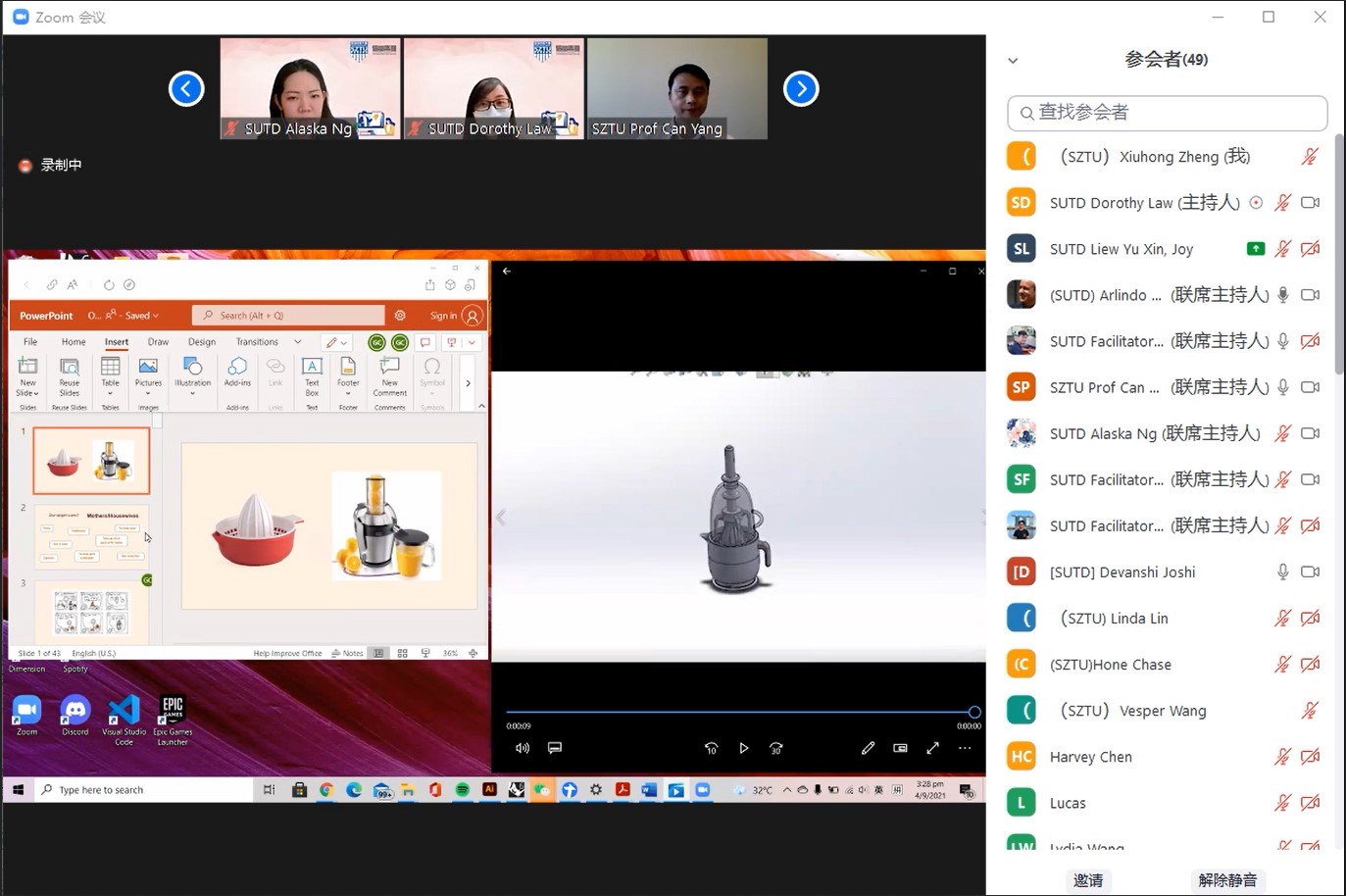Click the media player fullscreen expand icon
Screen dimensions: 1346x896
tap(932, 748)
